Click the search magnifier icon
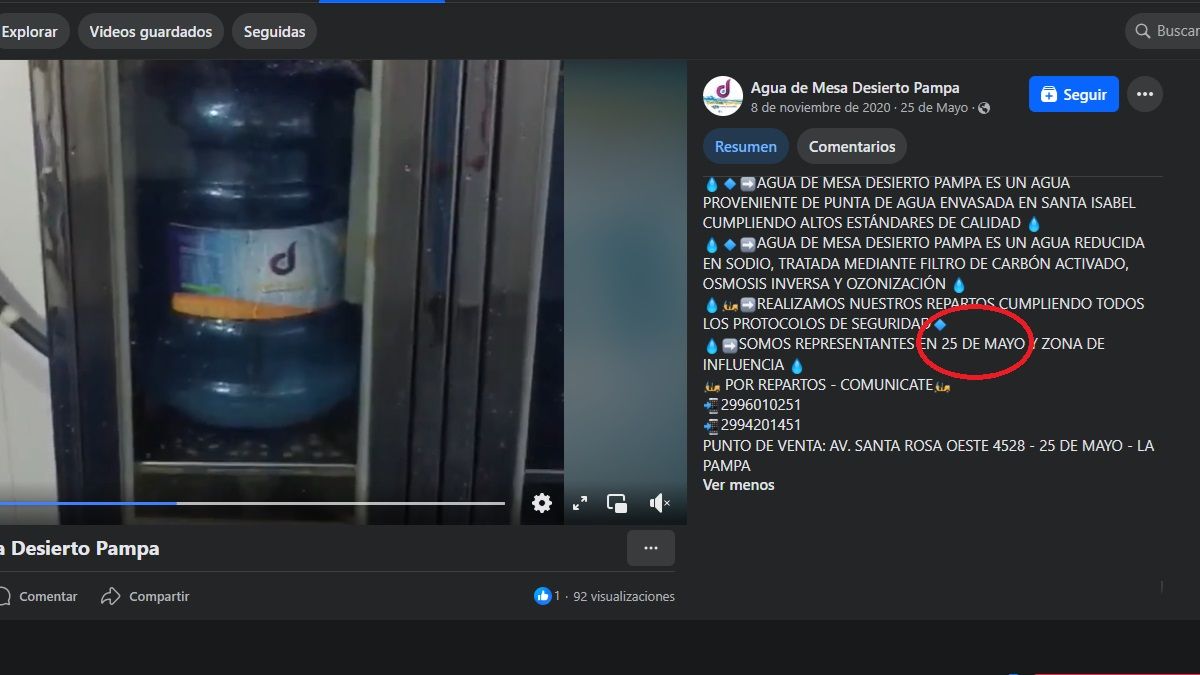 tap(1142, 30)
